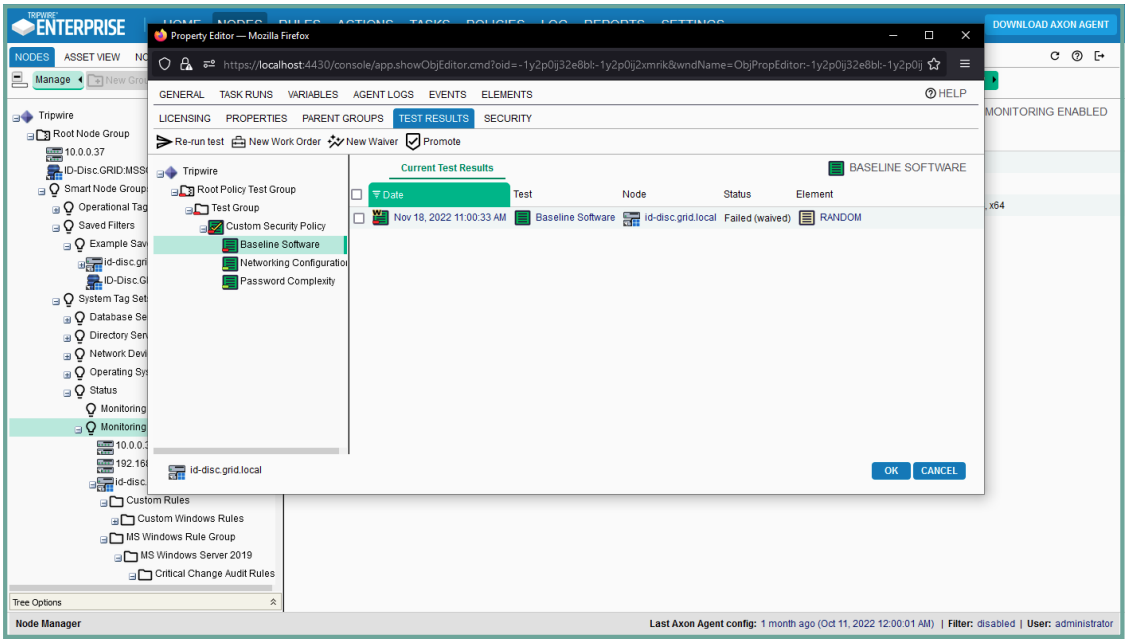
Task: Click the Filter disabled link in status bar
Action: pos(996,624)
